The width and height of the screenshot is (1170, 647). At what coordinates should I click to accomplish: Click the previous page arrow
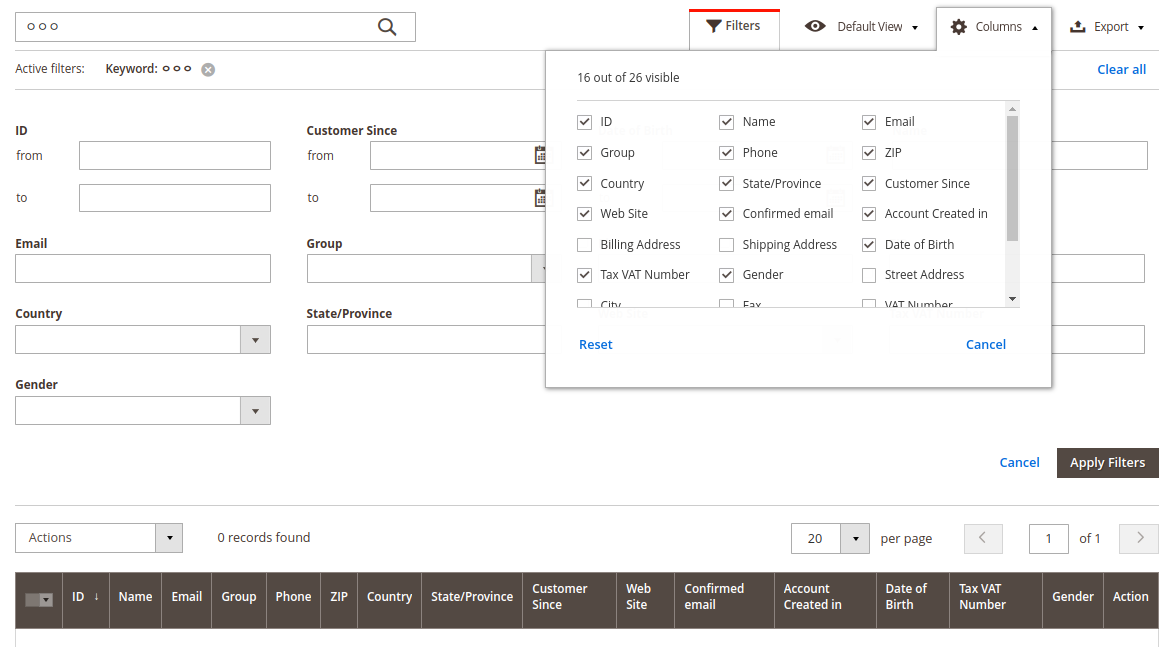coord(983,538)
